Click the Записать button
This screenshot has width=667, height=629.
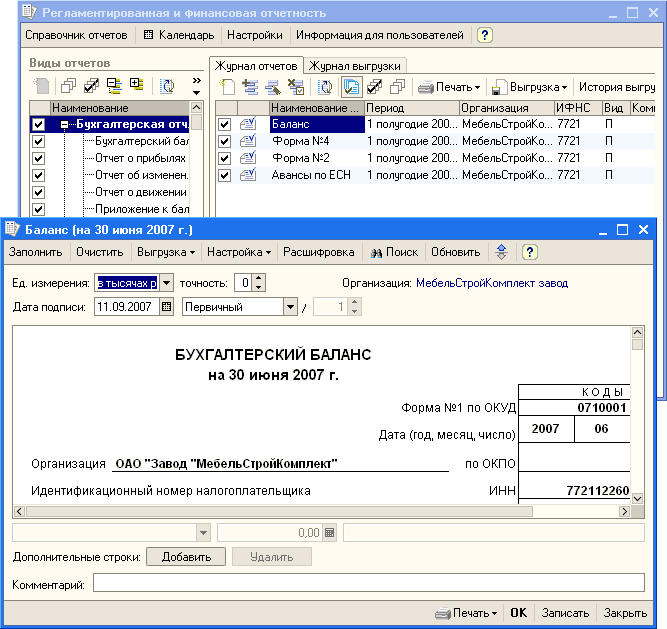(x=565, y=613)
